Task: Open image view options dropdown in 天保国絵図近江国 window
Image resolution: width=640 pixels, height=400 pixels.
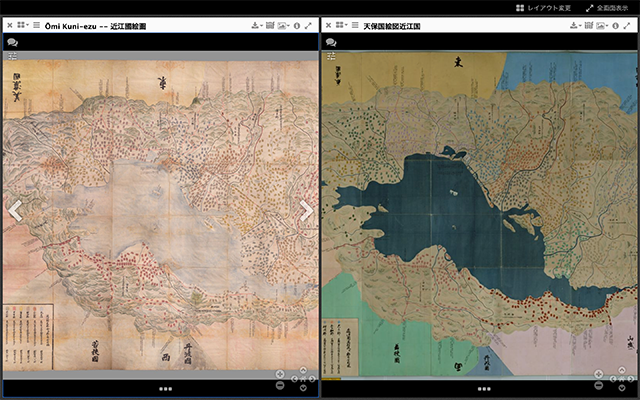Action: [602, 25]
